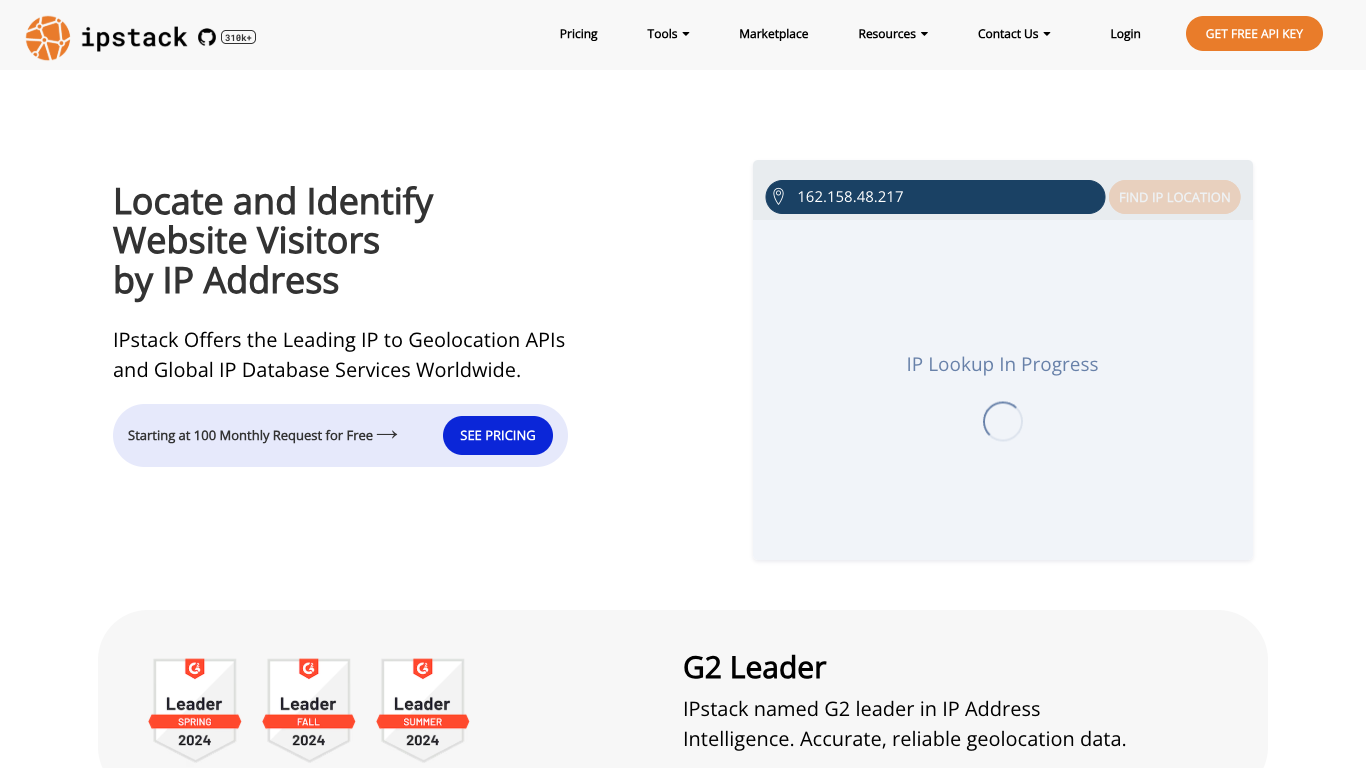Click the 310k+ GitHub stars badge

coord(238,37)
